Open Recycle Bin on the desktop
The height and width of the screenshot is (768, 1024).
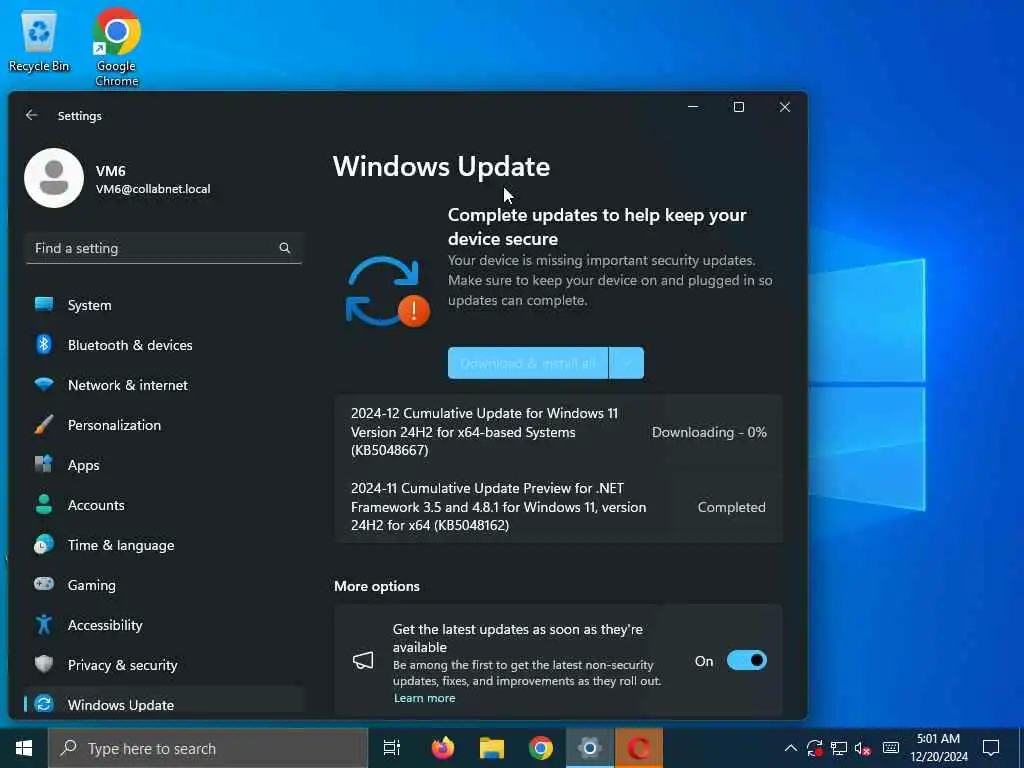click(x=39, y=42)
